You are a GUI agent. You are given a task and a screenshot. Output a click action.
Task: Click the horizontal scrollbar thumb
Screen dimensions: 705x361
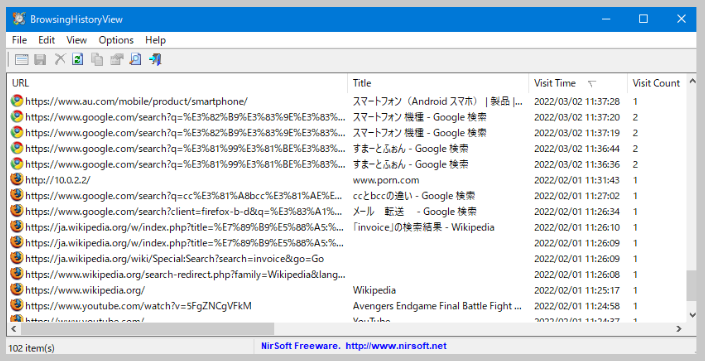[x=147, y=329]
